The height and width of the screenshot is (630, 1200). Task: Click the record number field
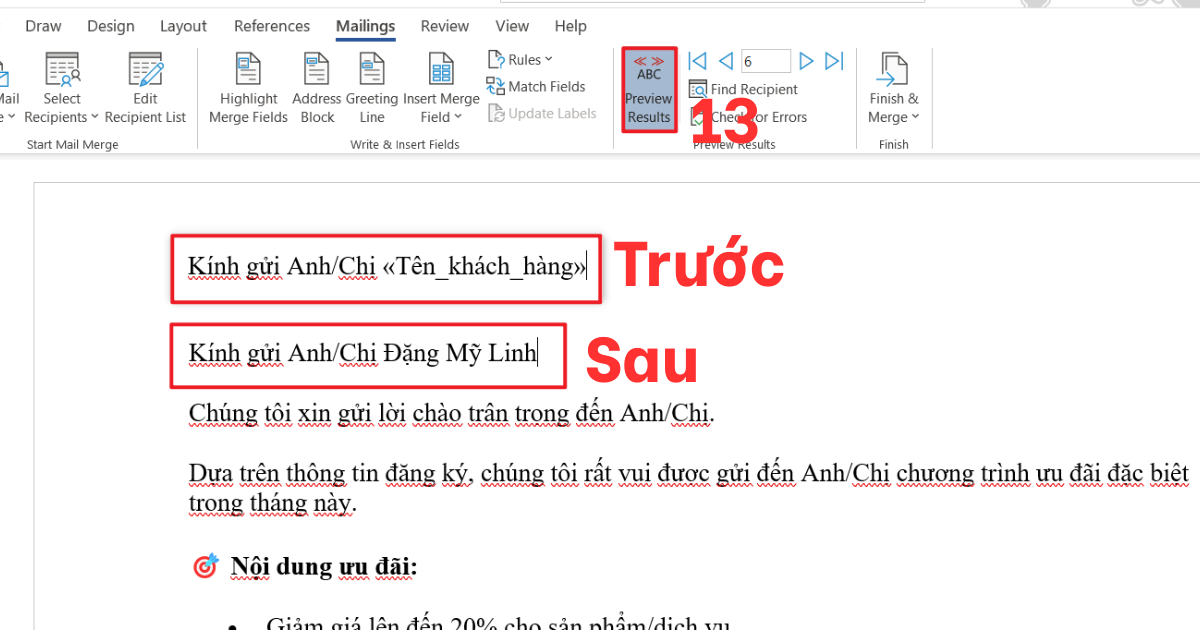(x=765, y=61)
